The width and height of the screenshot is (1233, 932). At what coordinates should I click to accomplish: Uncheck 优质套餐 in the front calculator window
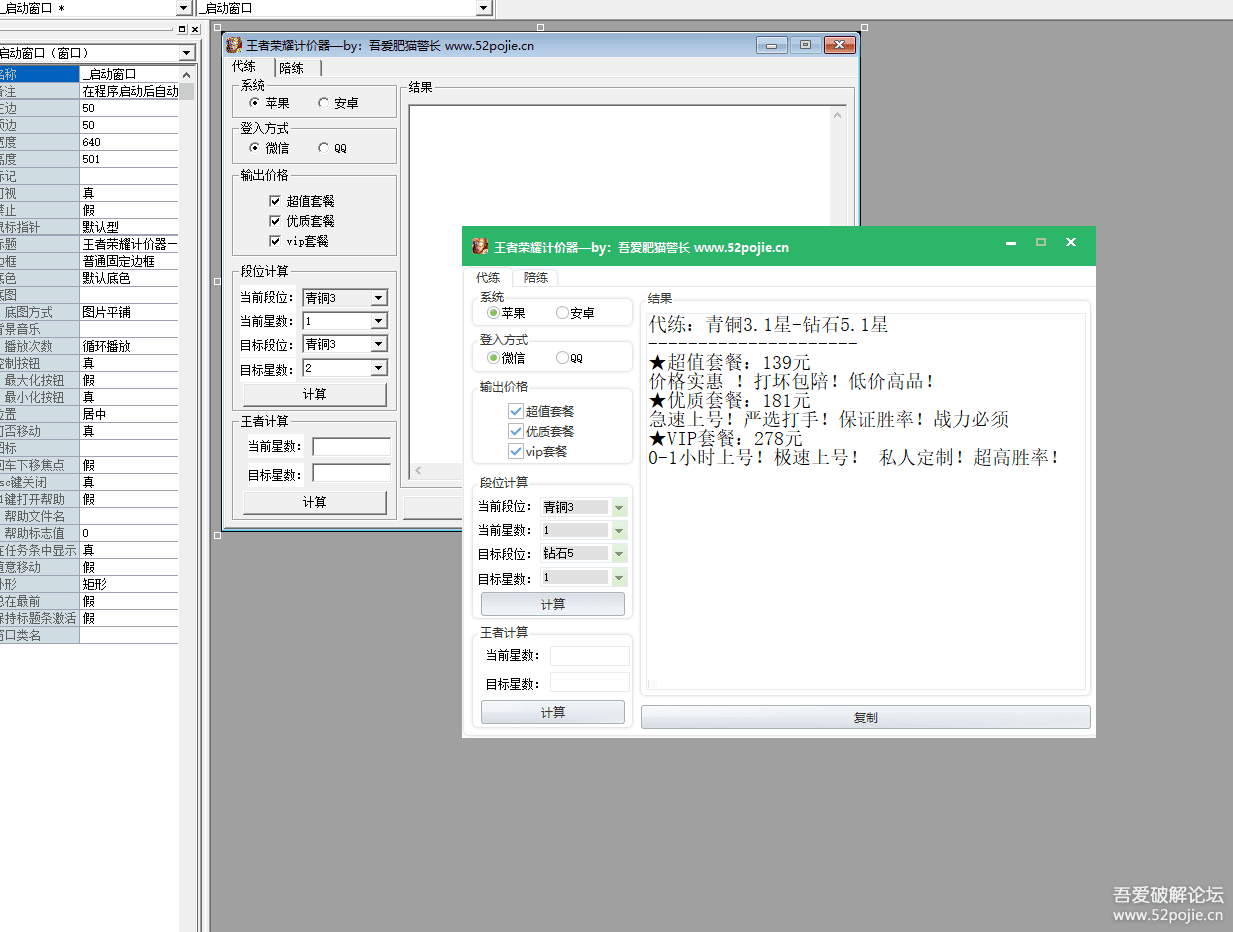[x=541, y=431]
